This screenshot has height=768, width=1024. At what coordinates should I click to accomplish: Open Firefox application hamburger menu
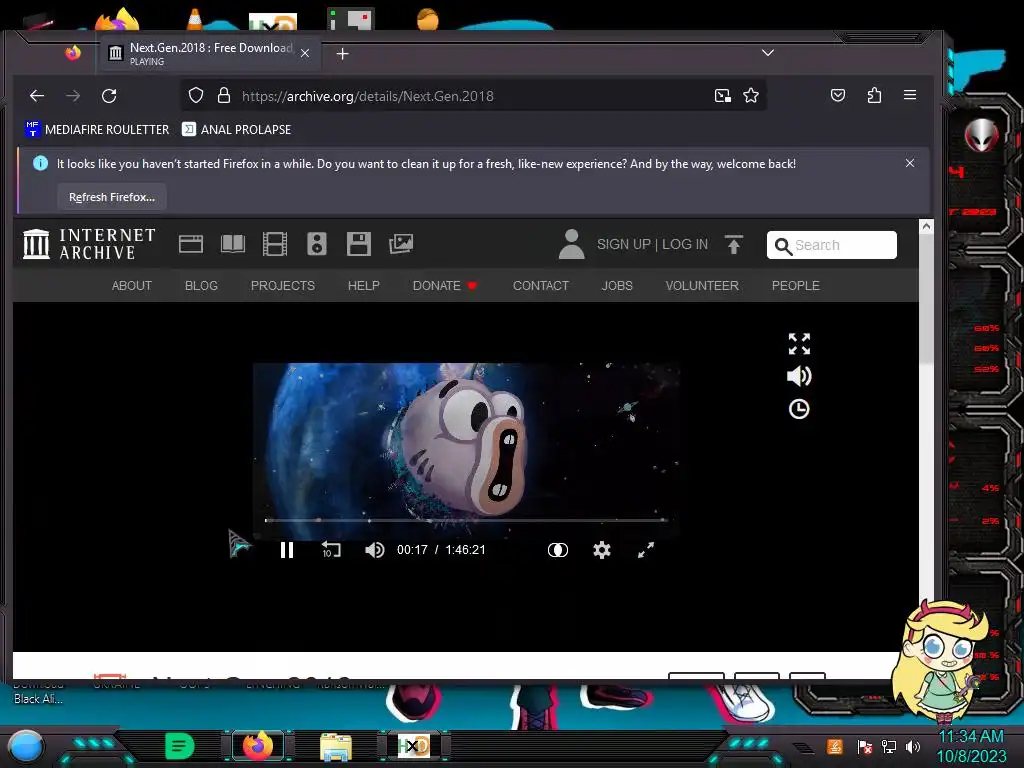910,95
